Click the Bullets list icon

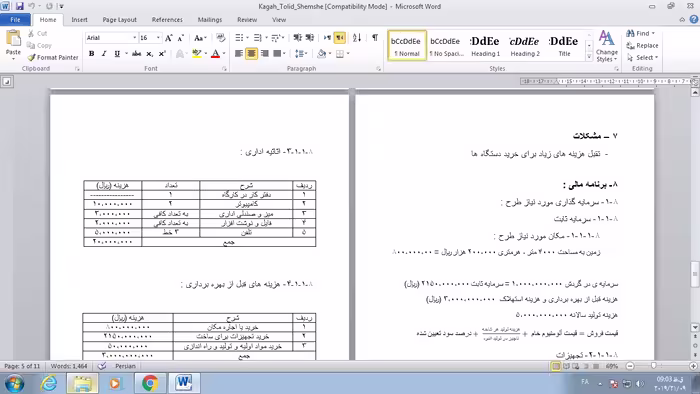(239, 37)
